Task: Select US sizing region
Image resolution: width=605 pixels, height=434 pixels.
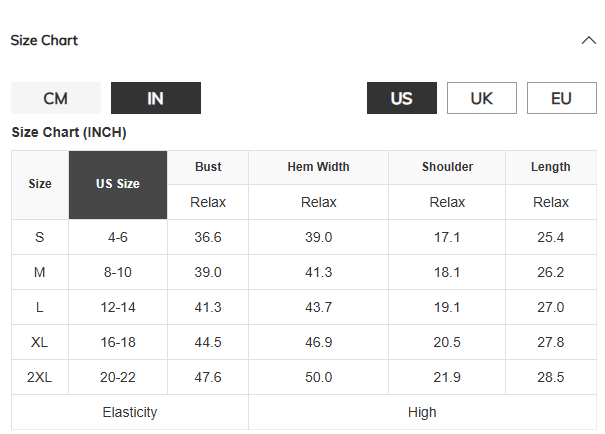Action: pos(401,98)
